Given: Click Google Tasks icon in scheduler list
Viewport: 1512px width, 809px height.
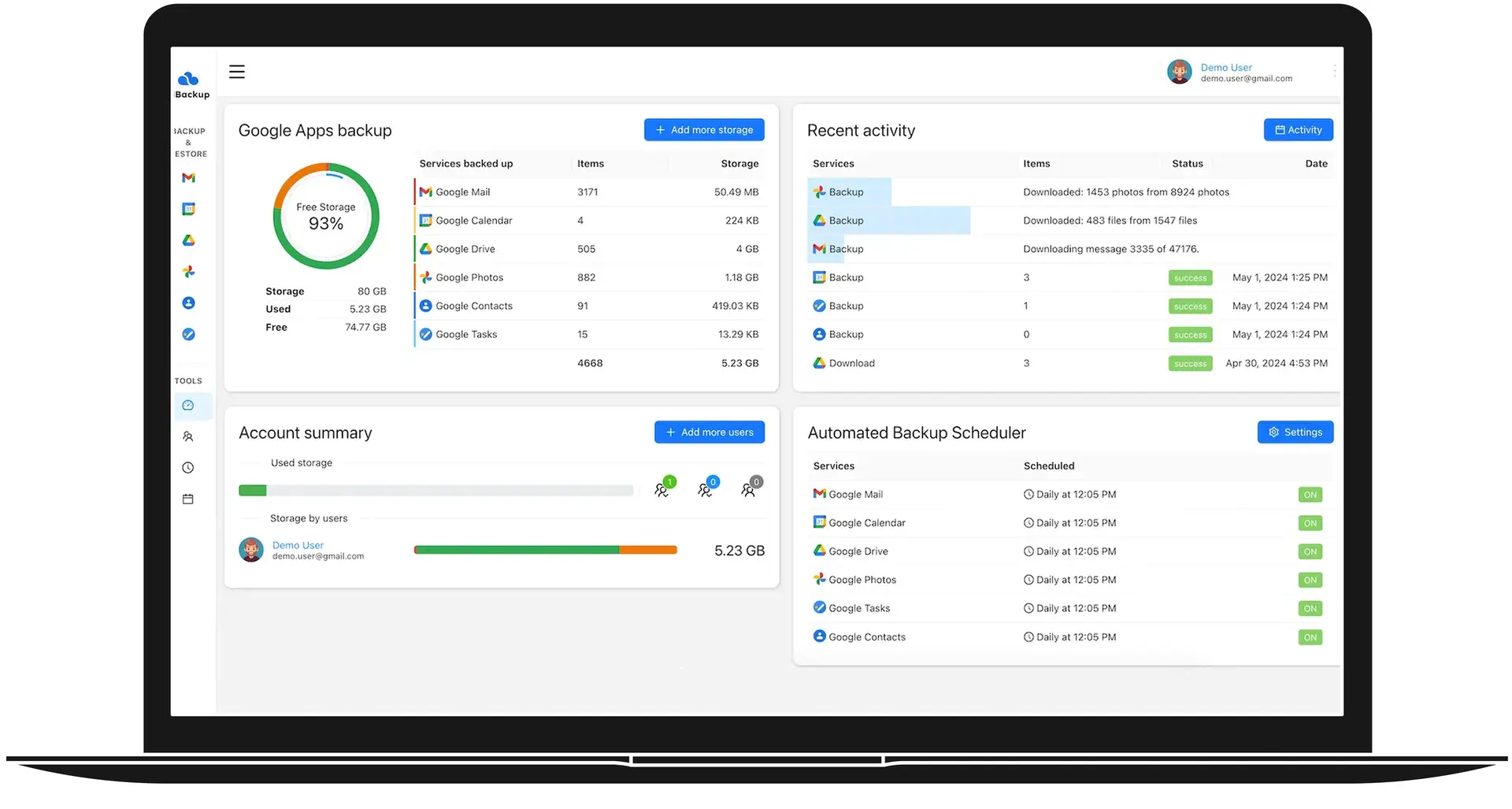Looking at the screenshot, I should 819,607.
